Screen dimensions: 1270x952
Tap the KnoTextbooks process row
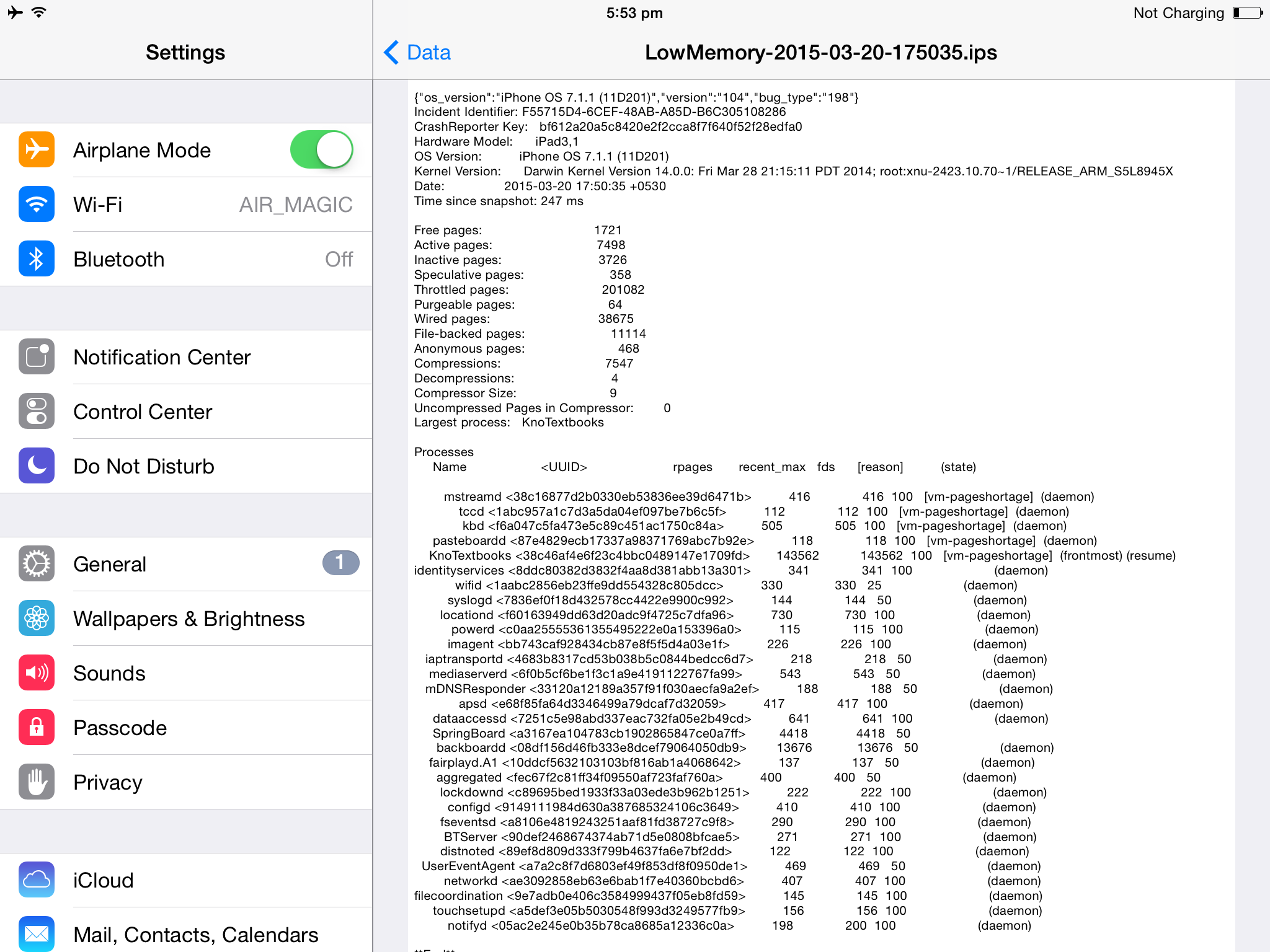(x=802, y=556)
